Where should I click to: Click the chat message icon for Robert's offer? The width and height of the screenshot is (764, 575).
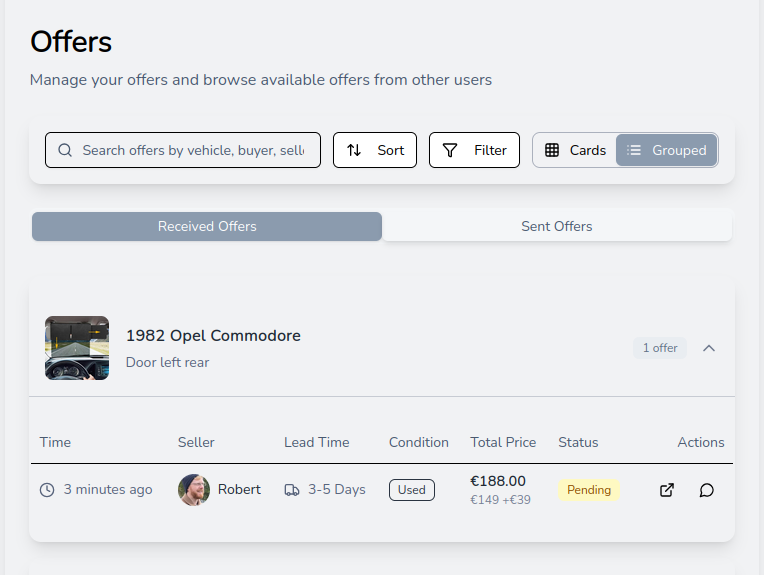tap(706, 490)
